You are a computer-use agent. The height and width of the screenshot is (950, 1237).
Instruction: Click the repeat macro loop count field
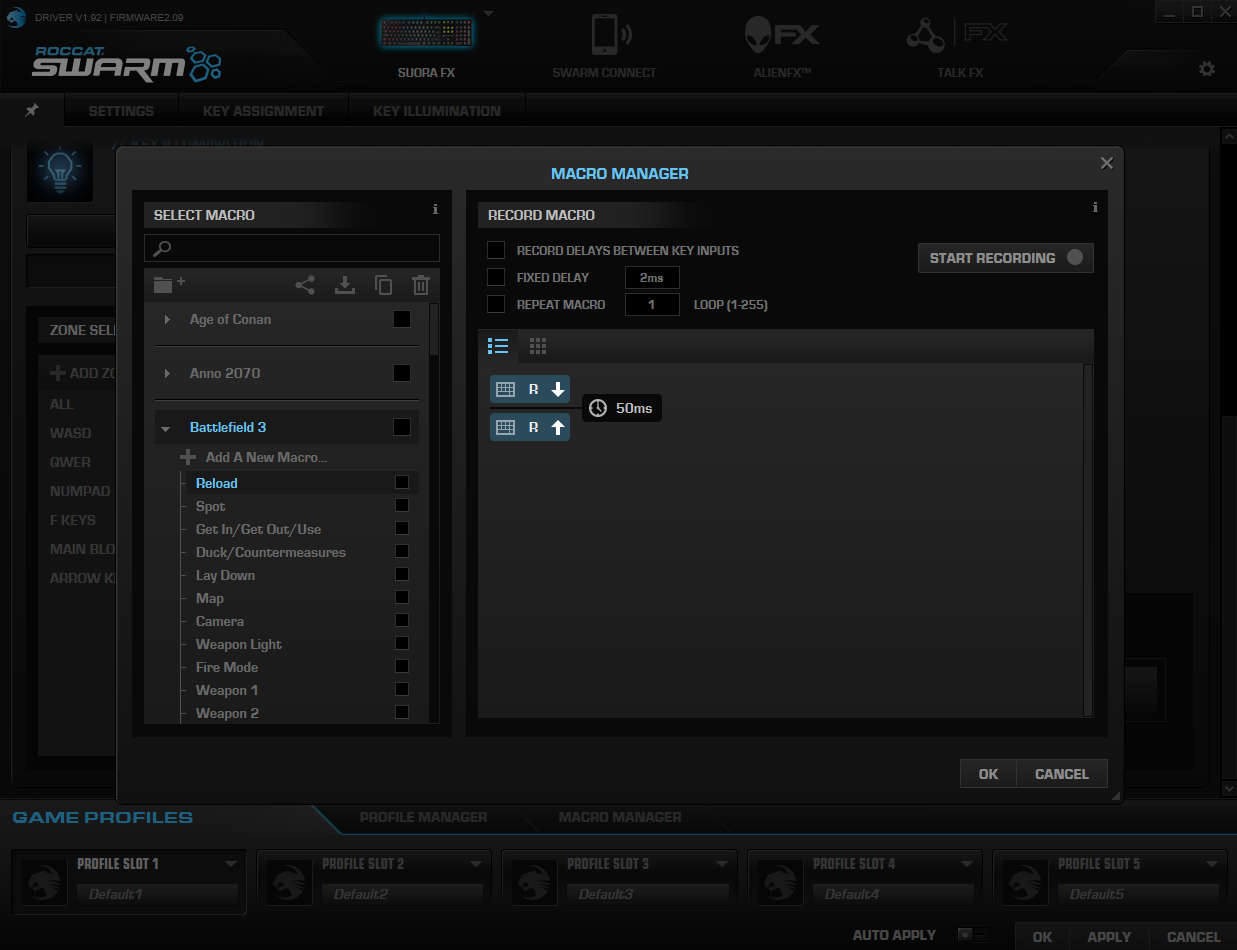tap(652, 304)
